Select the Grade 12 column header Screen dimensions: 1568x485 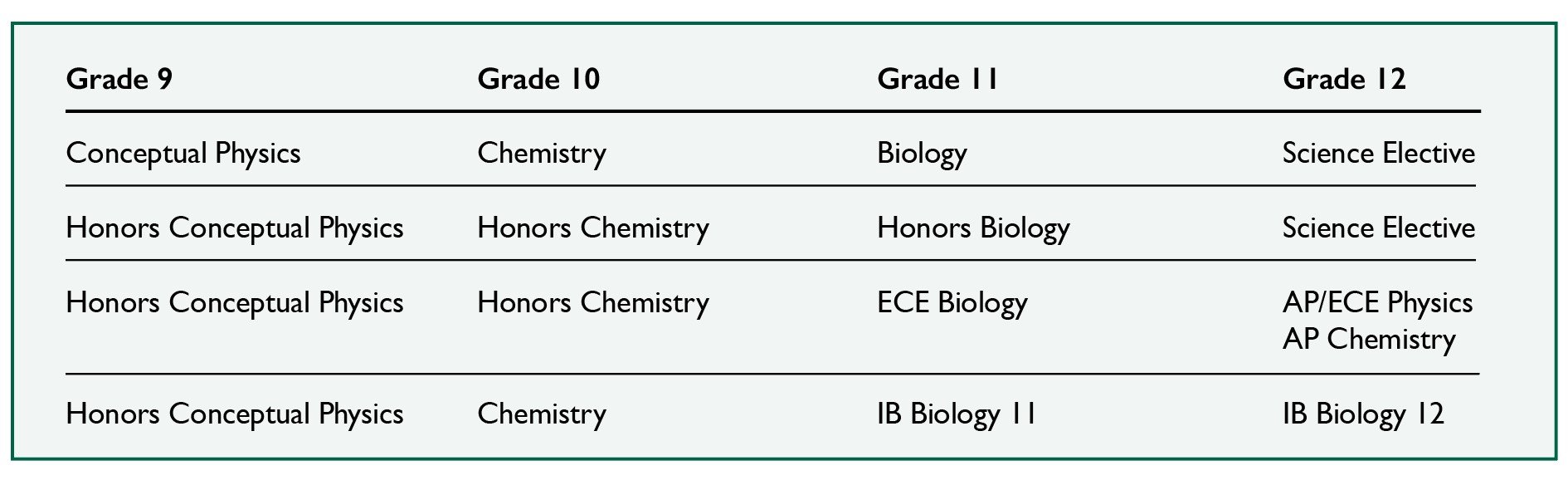pyautogui.click(x=1344, y=80)
